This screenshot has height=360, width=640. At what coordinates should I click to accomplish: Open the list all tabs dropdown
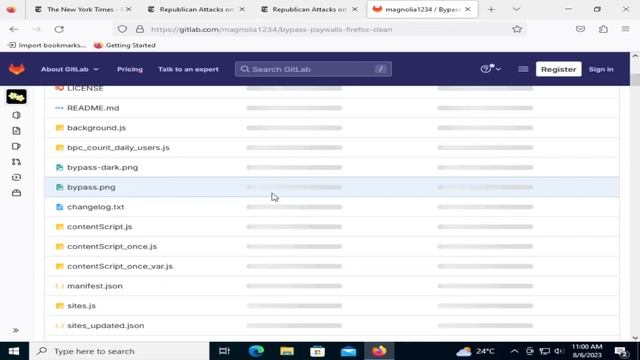click(x=516, y=9)
